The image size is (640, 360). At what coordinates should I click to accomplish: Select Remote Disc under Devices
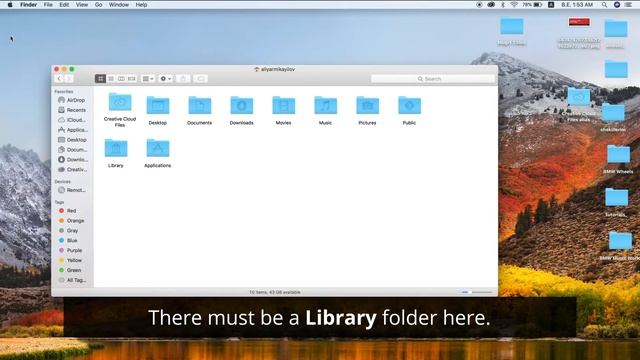tap(71, 190)
